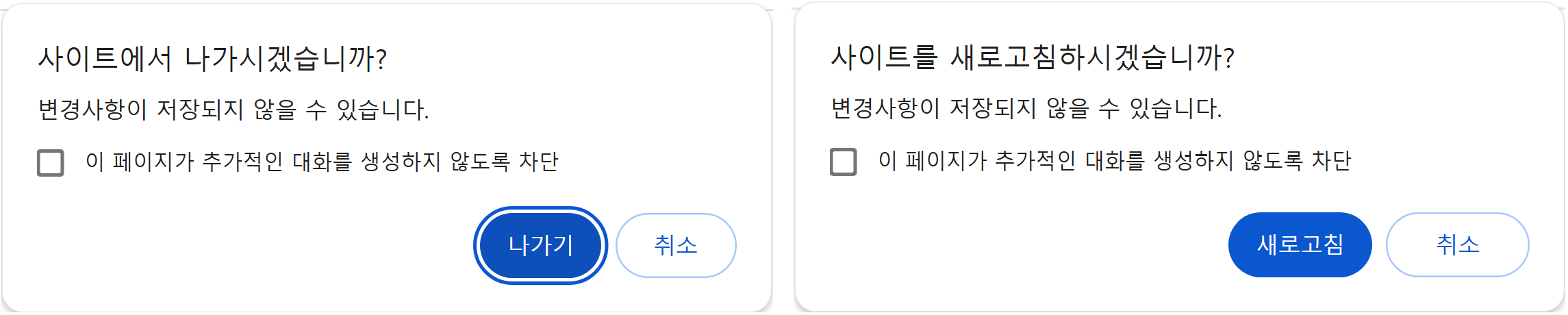The height and width of the screenshot is (315, 1568).
Task: Click the word 차단 in the leave-site dialog
Action: point(539,162)
